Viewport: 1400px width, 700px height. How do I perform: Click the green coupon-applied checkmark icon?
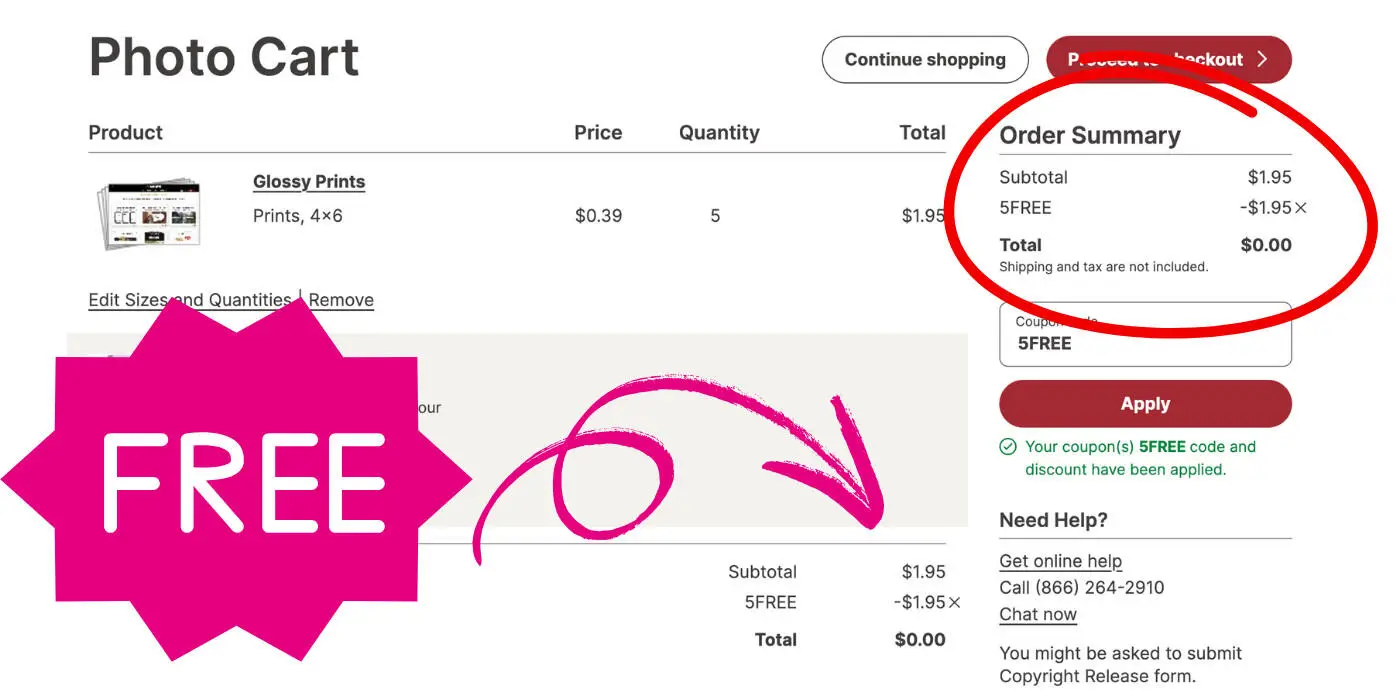1008,447
